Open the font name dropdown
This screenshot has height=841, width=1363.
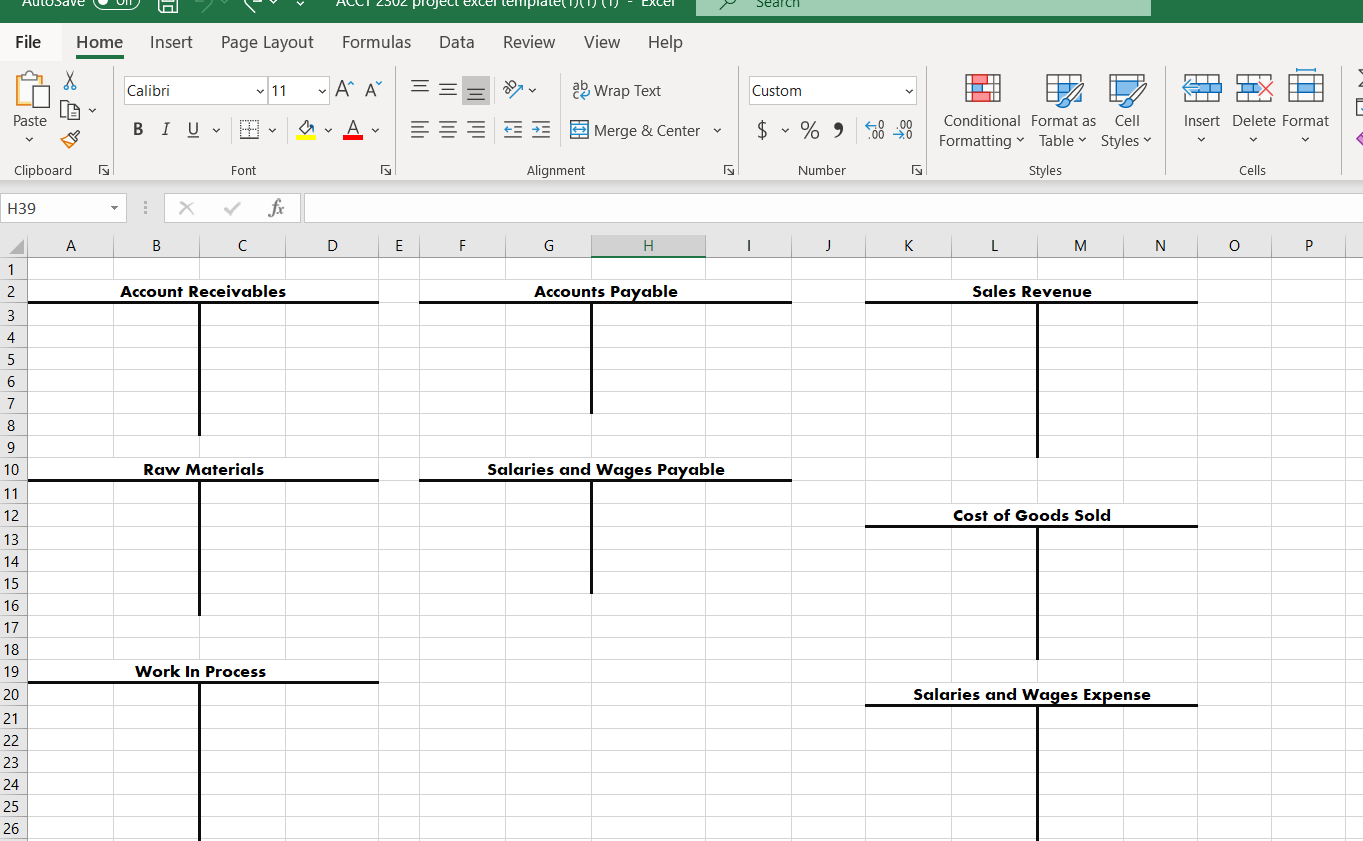pyautogui.click(x=259, y=90)
